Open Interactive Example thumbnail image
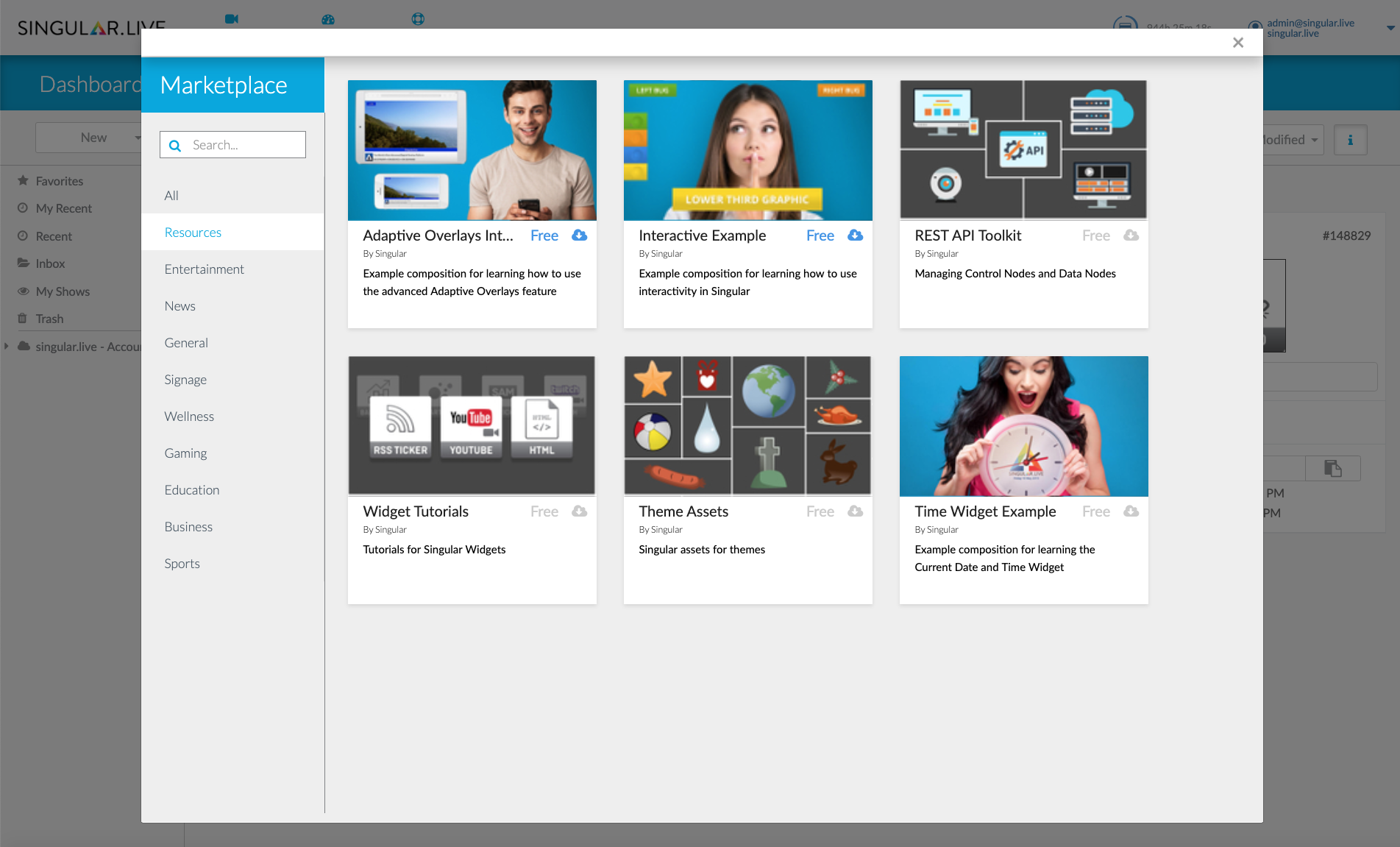This screenshot has width=1400, height=847. tap(748, 150)
